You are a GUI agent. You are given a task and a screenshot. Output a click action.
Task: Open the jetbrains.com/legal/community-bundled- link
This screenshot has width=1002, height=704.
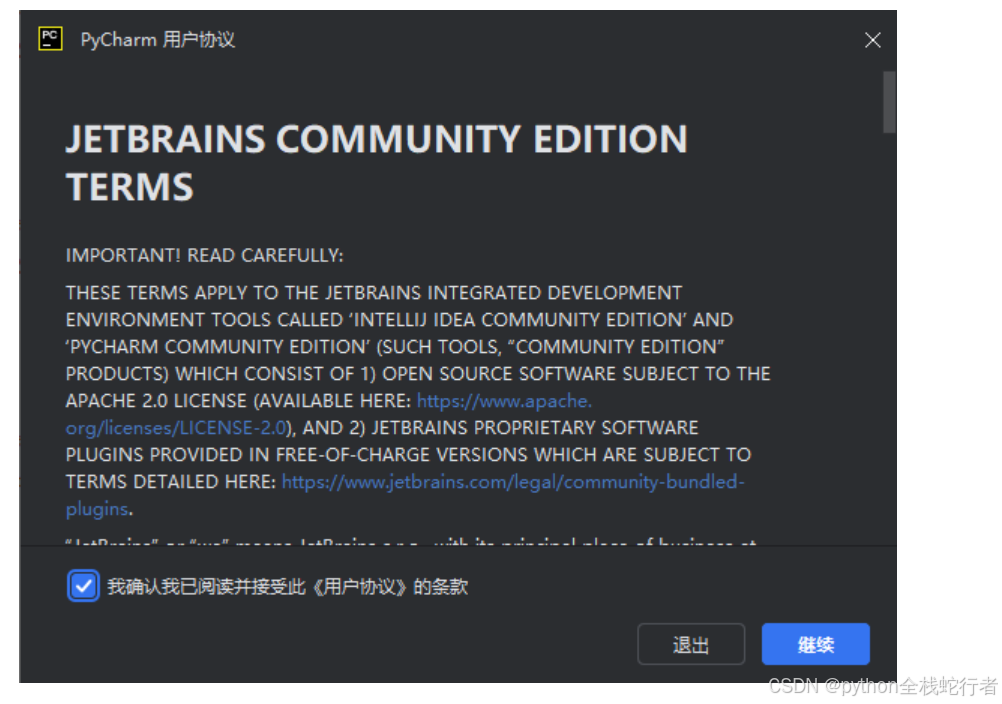click(x=513, y=482)
